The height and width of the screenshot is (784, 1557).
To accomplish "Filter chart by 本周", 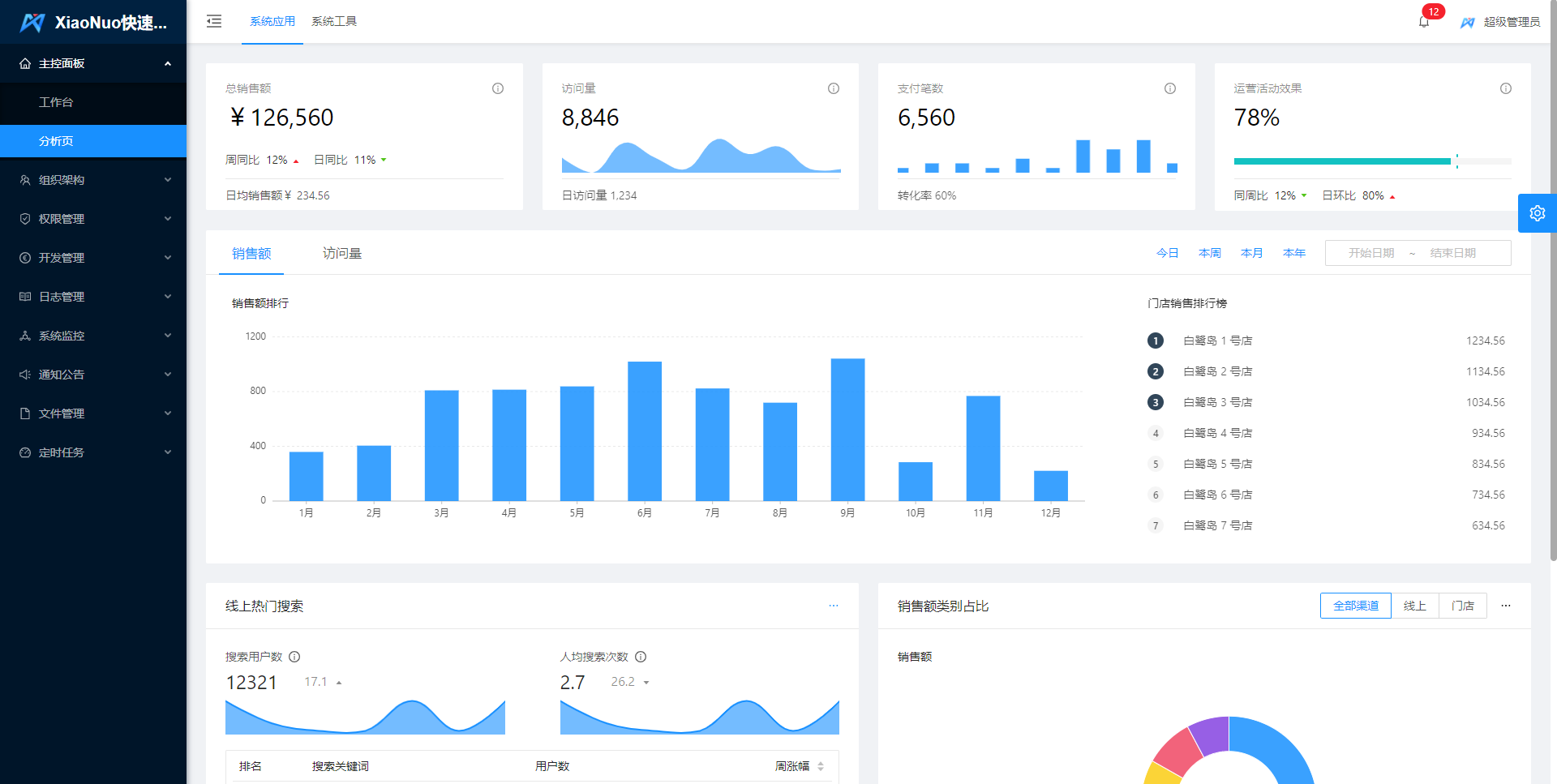I will [1210, 253].
